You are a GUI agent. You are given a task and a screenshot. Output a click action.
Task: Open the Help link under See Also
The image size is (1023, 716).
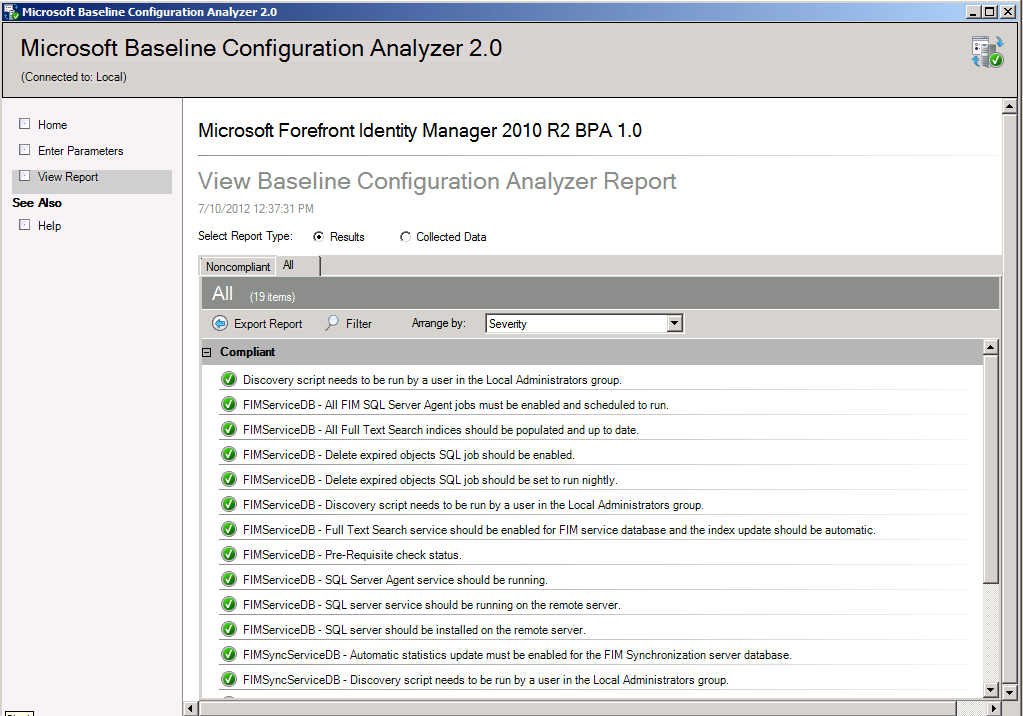[50, 226]
